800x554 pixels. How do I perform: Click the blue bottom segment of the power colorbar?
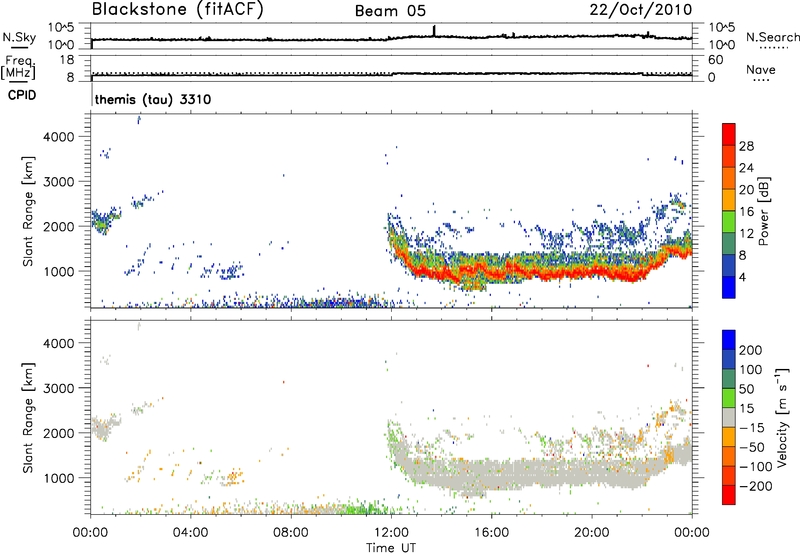coord(729,288)
